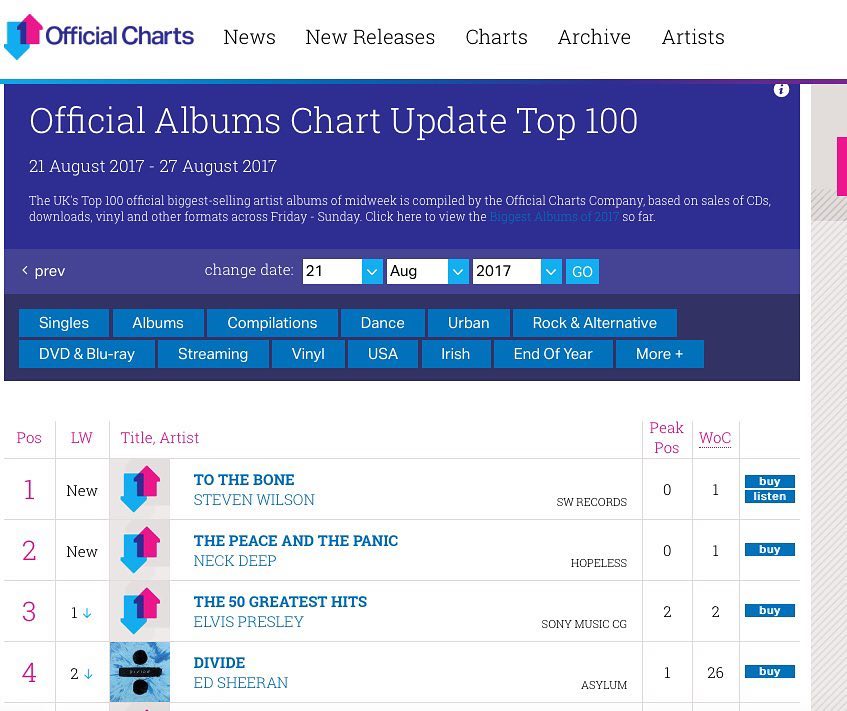Go to the prev chart week

(x=44, y=271)
